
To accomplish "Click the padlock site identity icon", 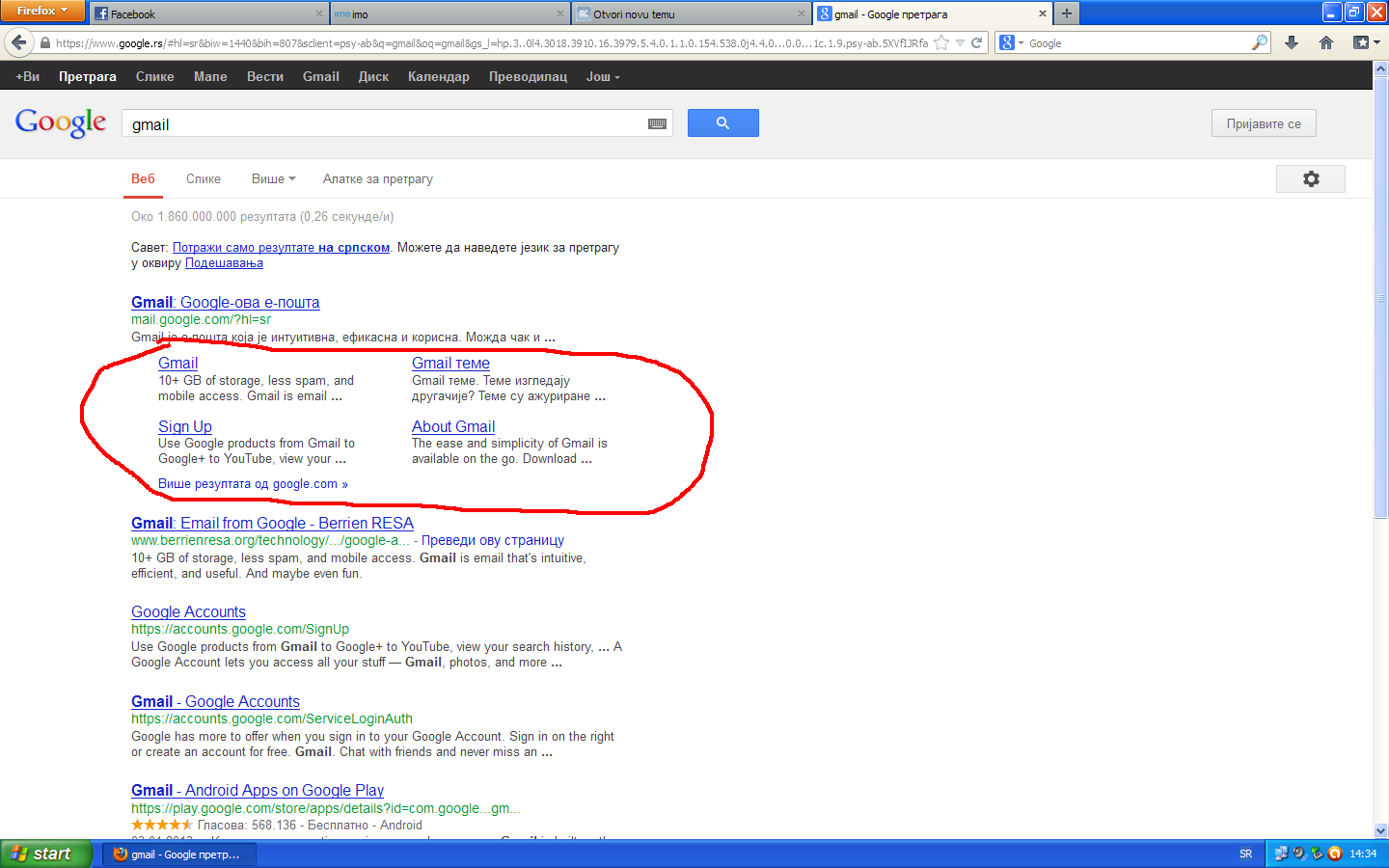I will tap(44, 43).
